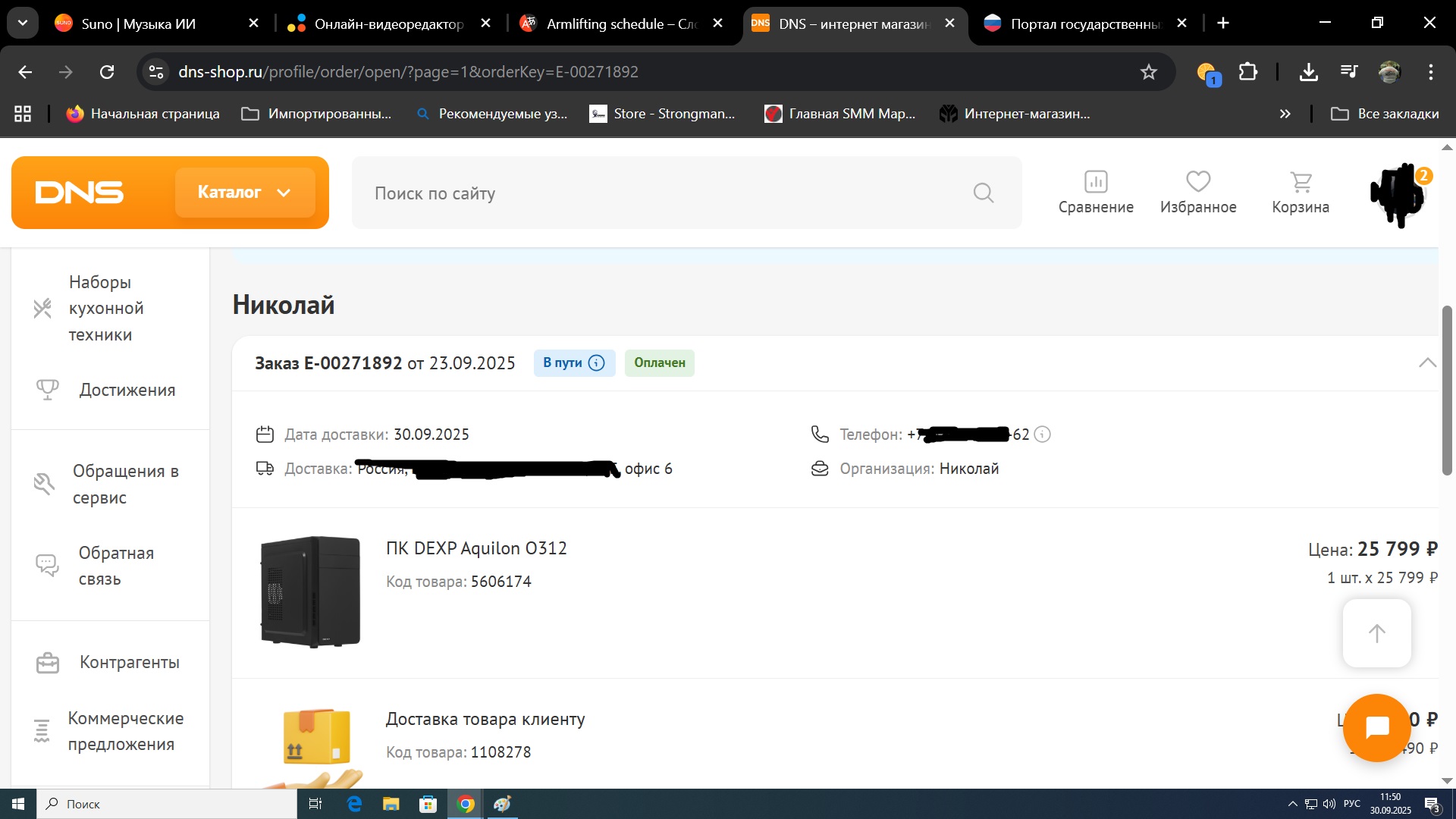Open Импортированные bookmarks folder
The height and width of the screenshot is (819, 1456).
(316, 114)
